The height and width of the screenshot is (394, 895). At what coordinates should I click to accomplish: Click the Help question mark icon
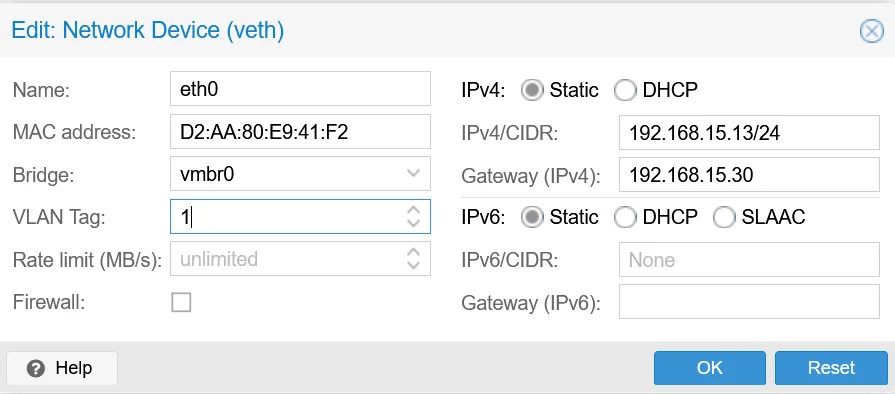pyautogui.click(x=35, y=368)
